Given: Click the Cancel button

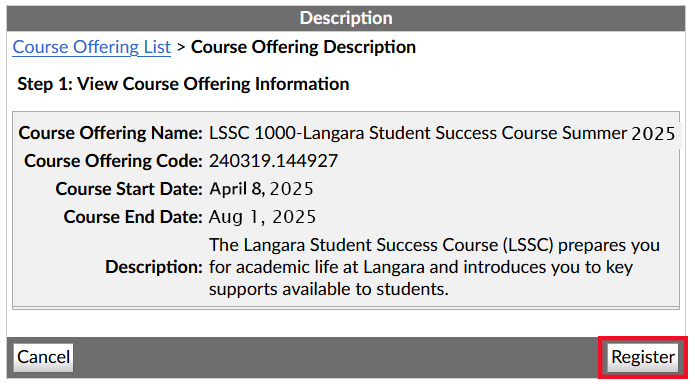Looking at the screenshot, I should (x=43, y=357).
